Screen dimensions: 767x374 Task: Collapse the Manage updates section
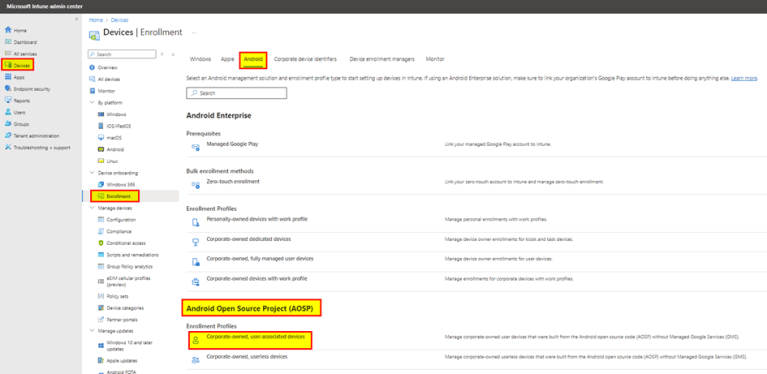pyautogui.click(x=91, y=331)
